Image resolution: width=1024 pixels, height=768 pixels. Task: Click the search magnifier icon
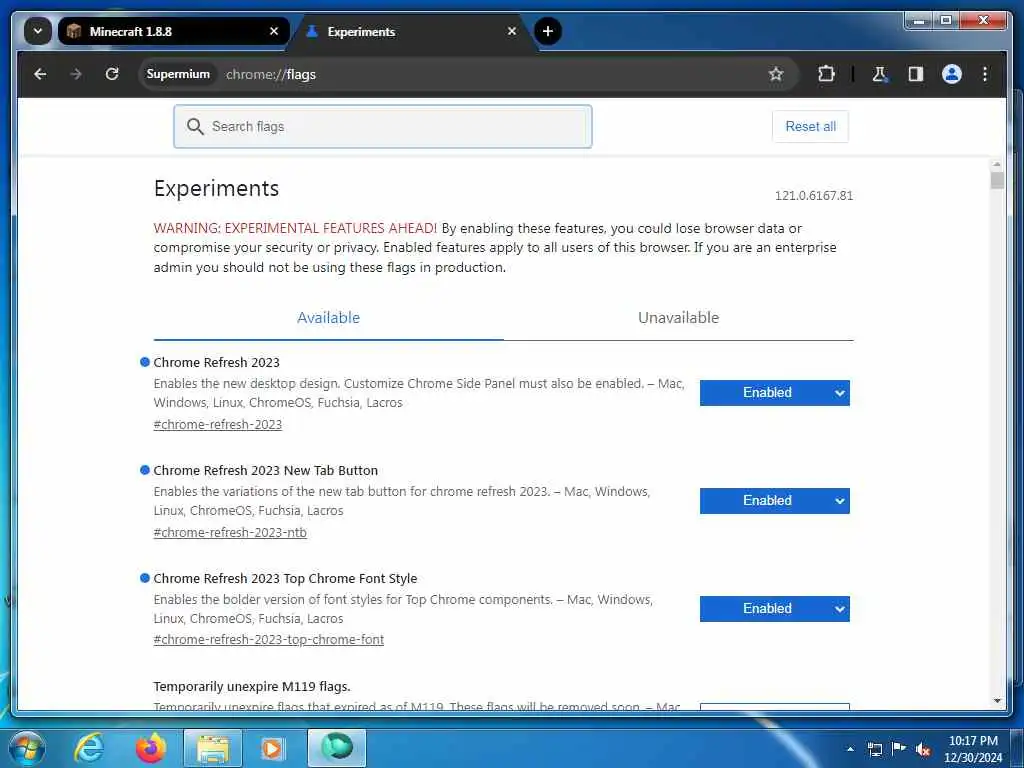tap(195, 126)
